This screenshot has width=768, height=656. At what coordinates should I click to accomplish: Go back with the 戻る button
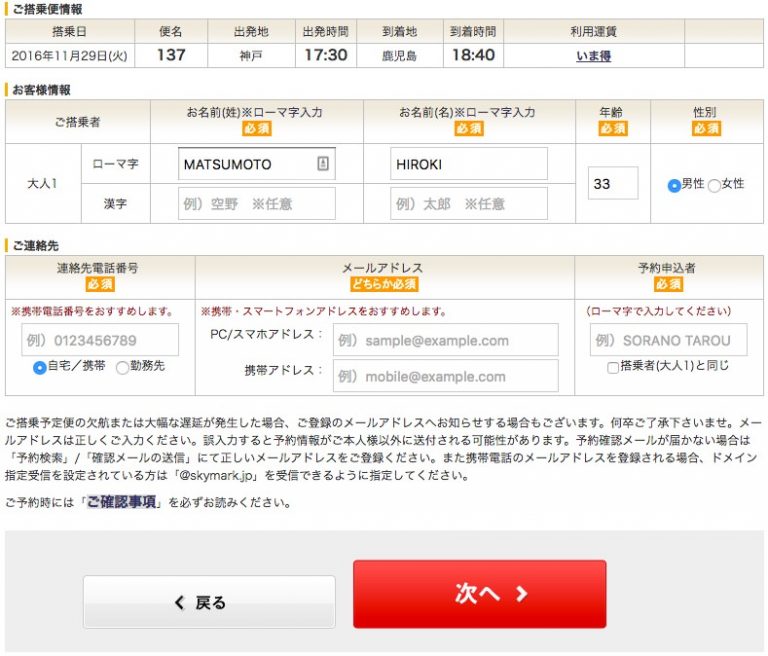pyautogui.click(x=209, y=602)
